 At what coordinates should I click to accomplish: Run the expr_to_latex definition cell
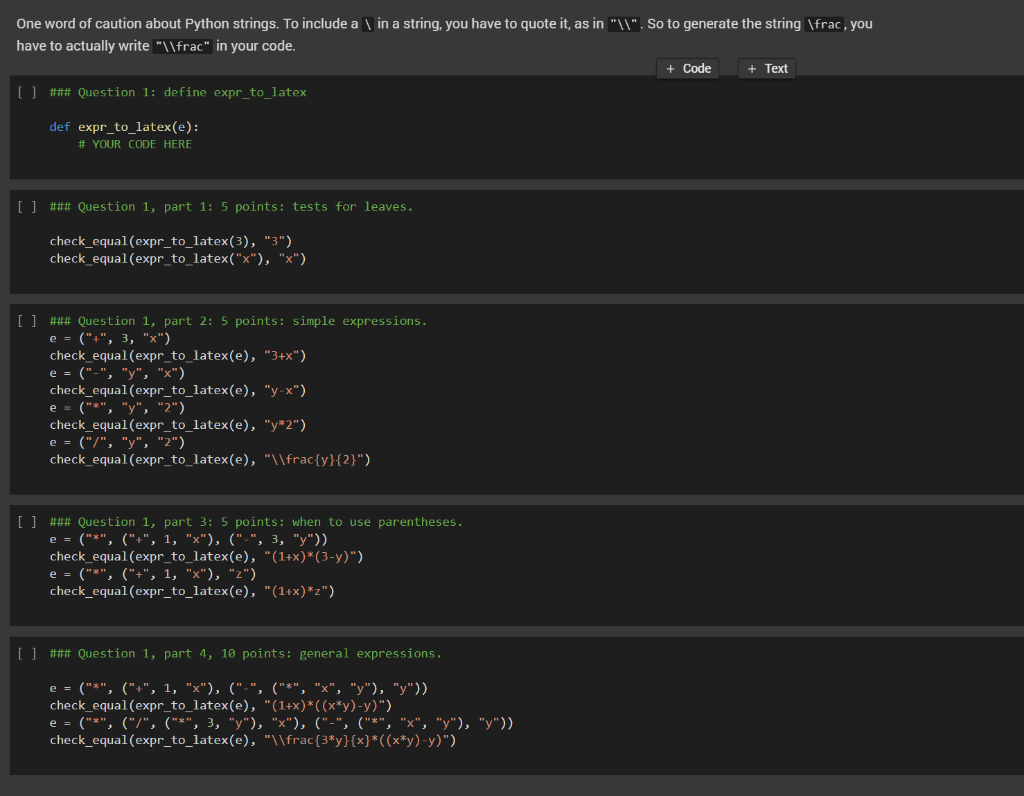[x=22, y=91]
